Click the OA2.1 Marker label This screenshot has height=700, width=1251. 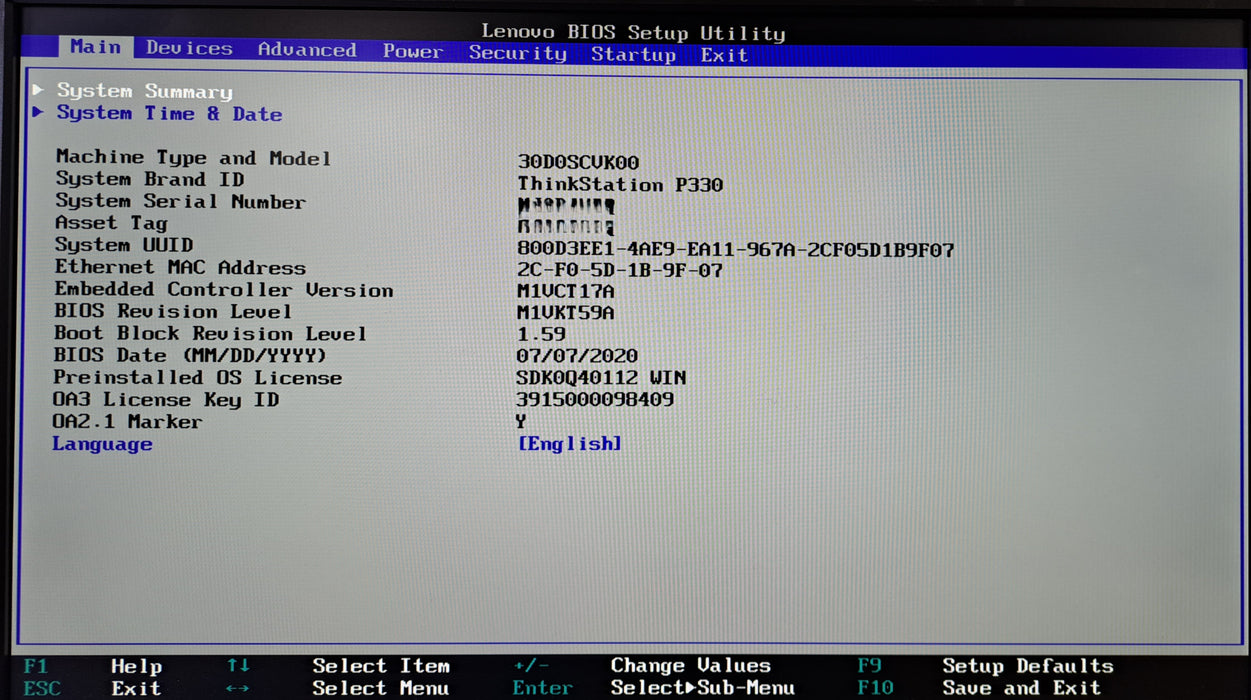(128, 422)
